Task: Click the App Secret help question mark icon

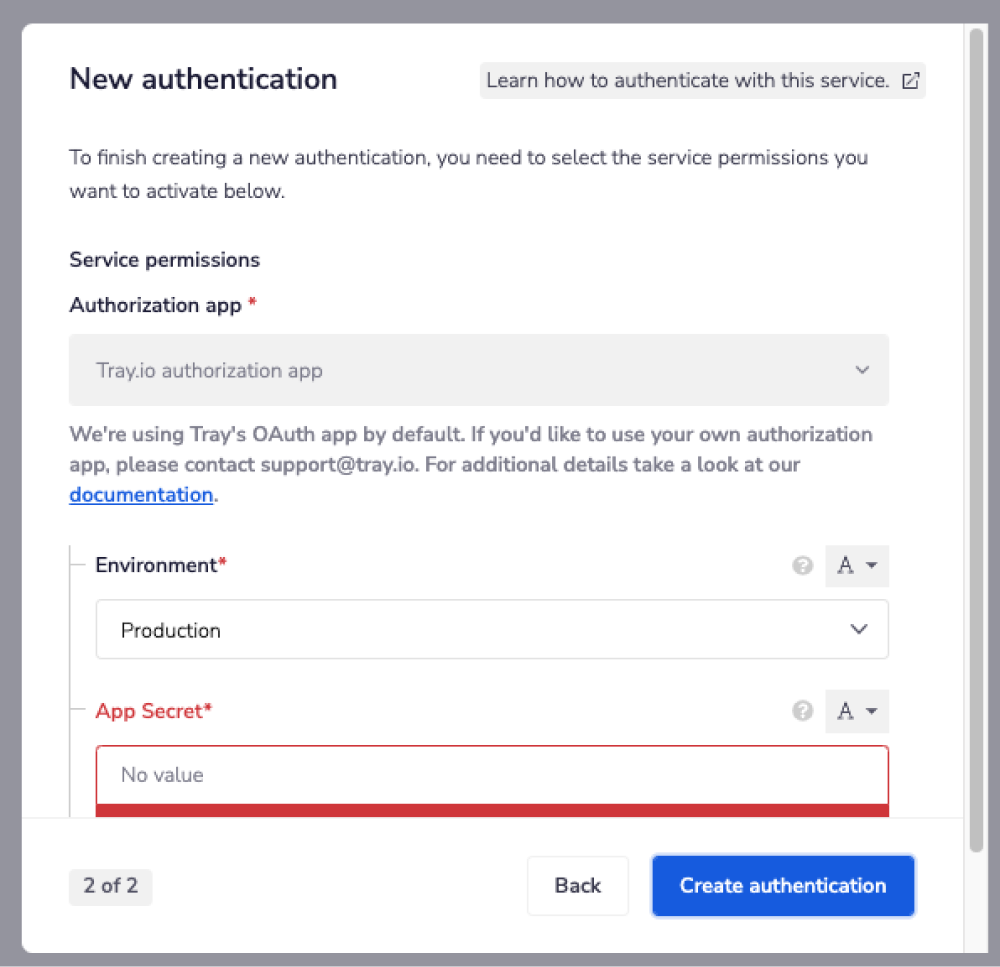Action: pos(803,711)
